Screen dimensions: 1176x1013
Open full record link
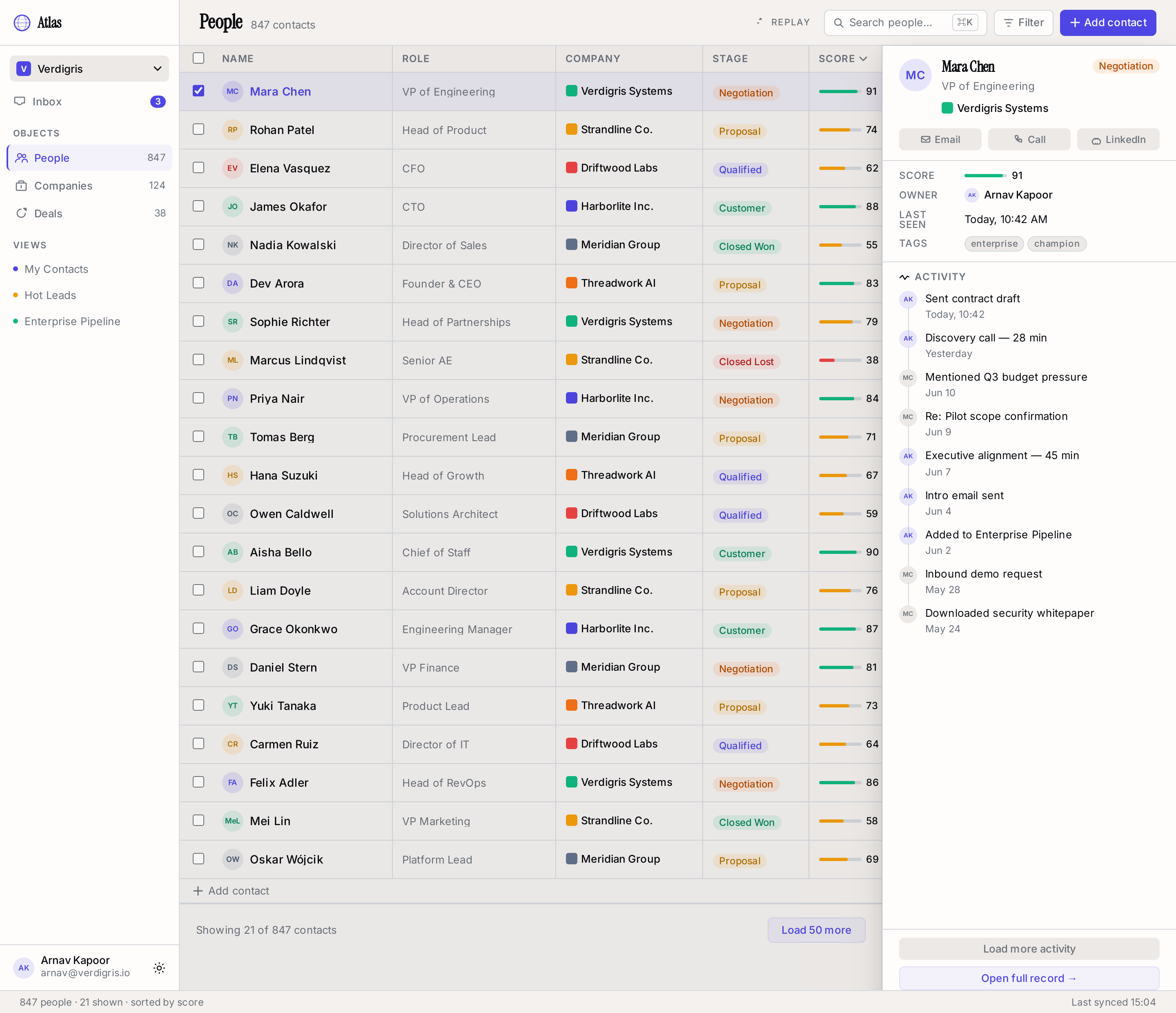click(x=1029, y=978)
